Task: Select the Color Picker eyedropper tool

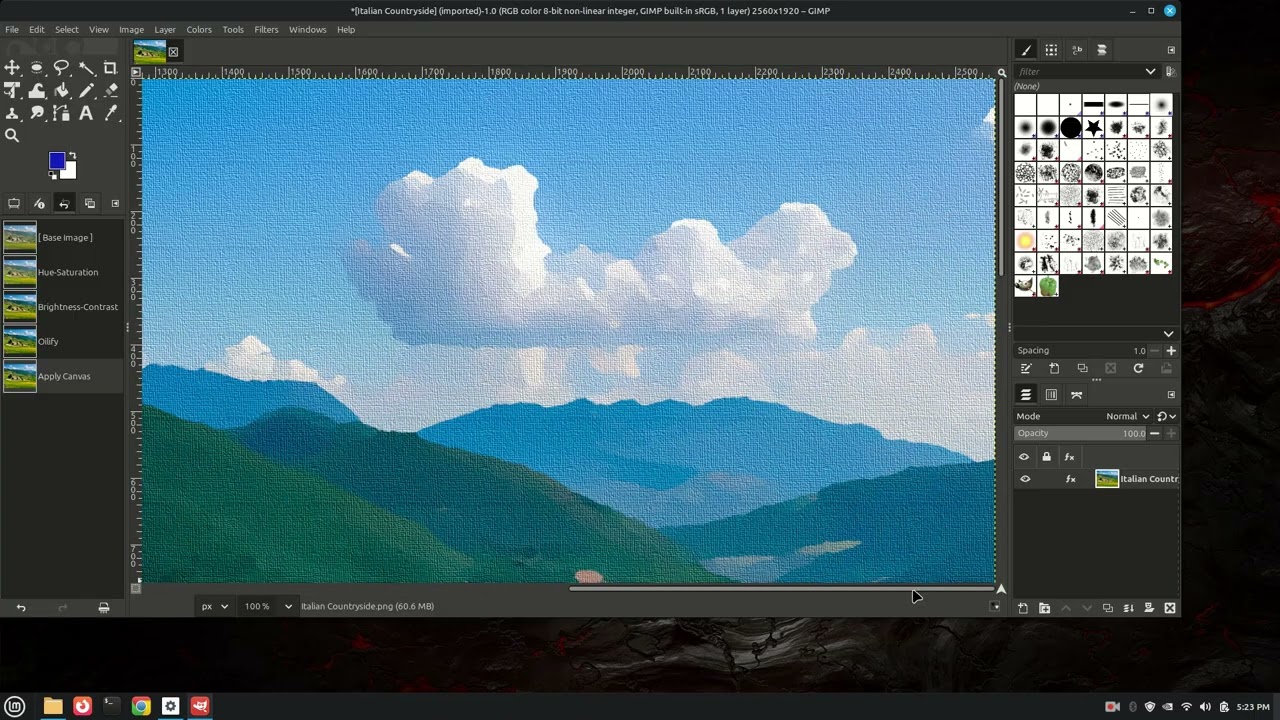Action: [110, 114]
